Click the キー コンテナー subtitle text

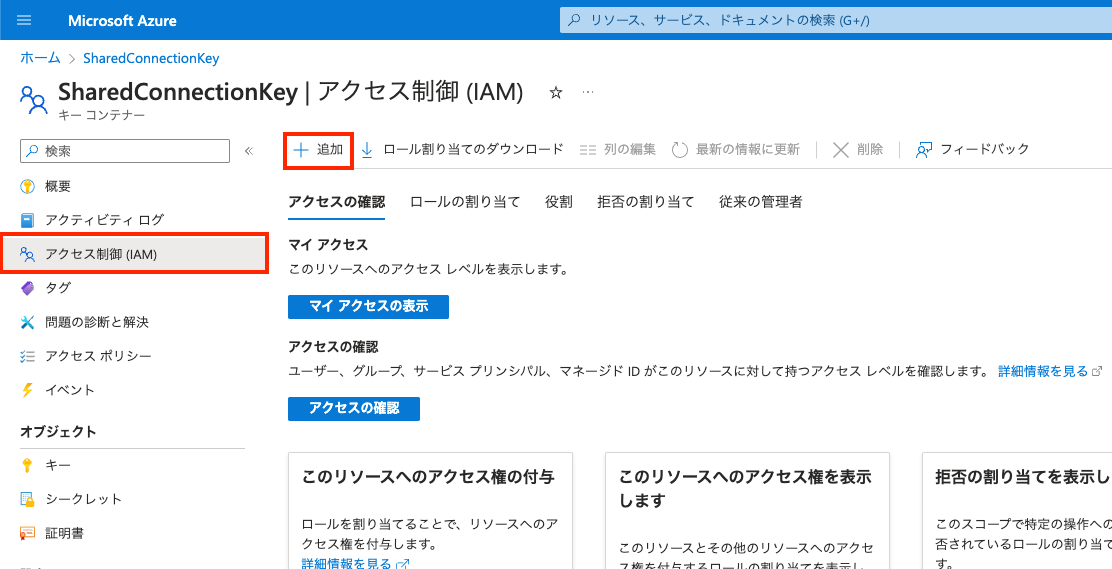[101, 115]
